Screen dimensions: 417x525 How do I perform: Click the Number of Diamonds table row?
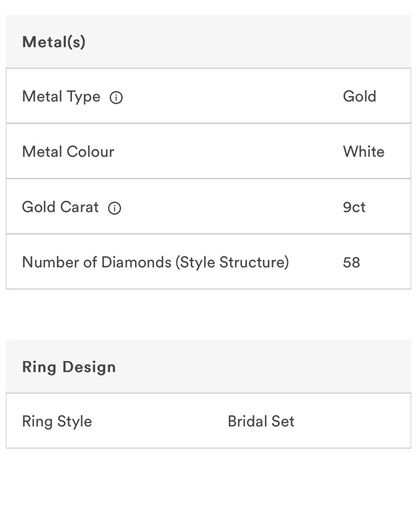pos(208,261)
